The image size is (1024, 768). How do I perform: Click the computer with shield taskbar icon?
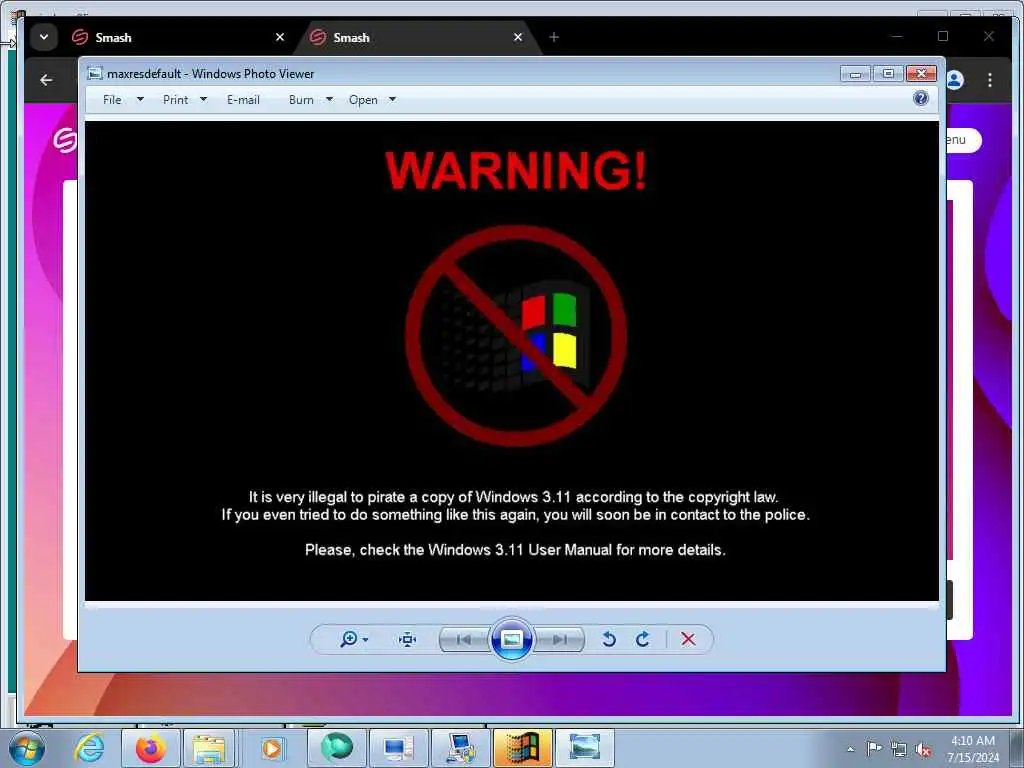pyautogui.click(x=461, y=748)
